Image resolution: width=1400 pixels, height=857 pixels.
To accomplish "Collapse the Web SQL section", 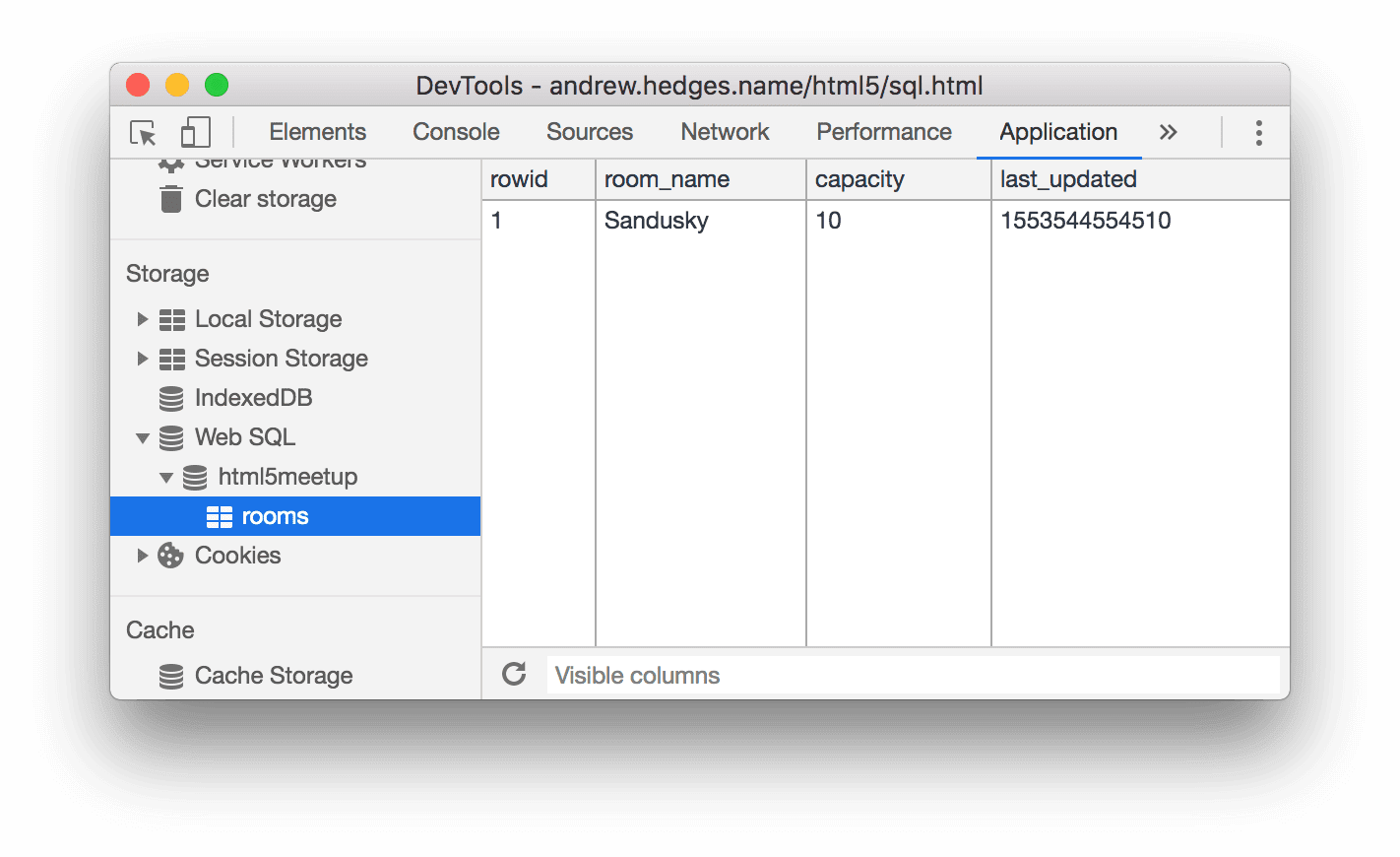I will tap(142, 437).
